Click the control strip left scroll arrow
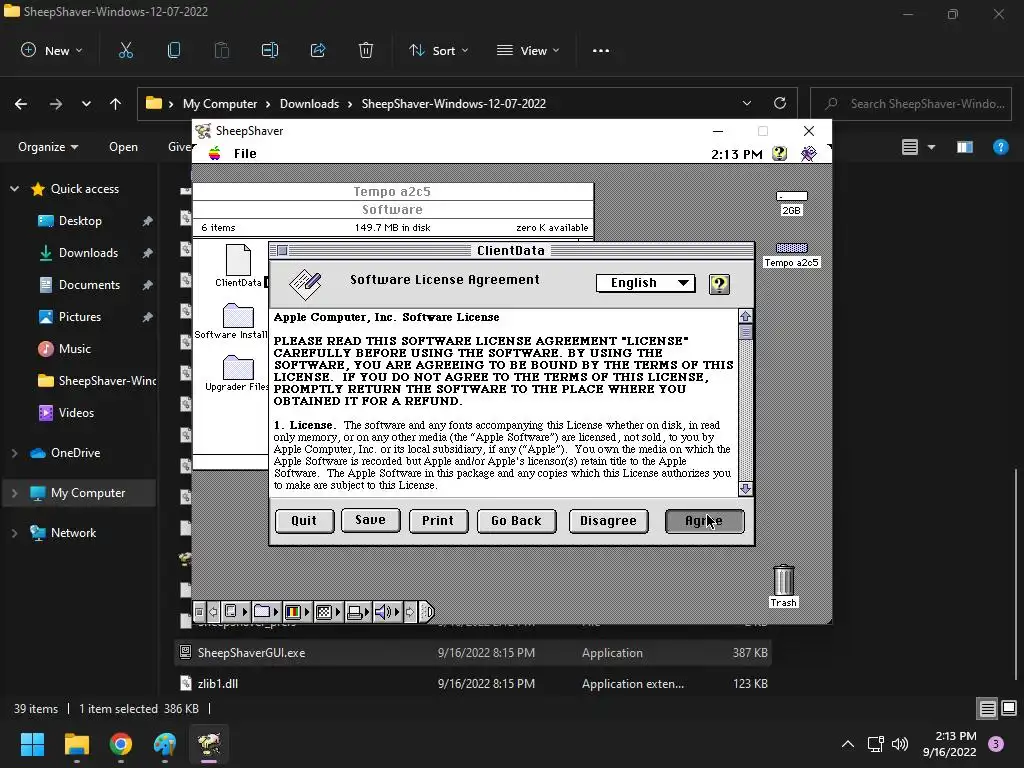1024x768 pixels. (x=213, y=612)
